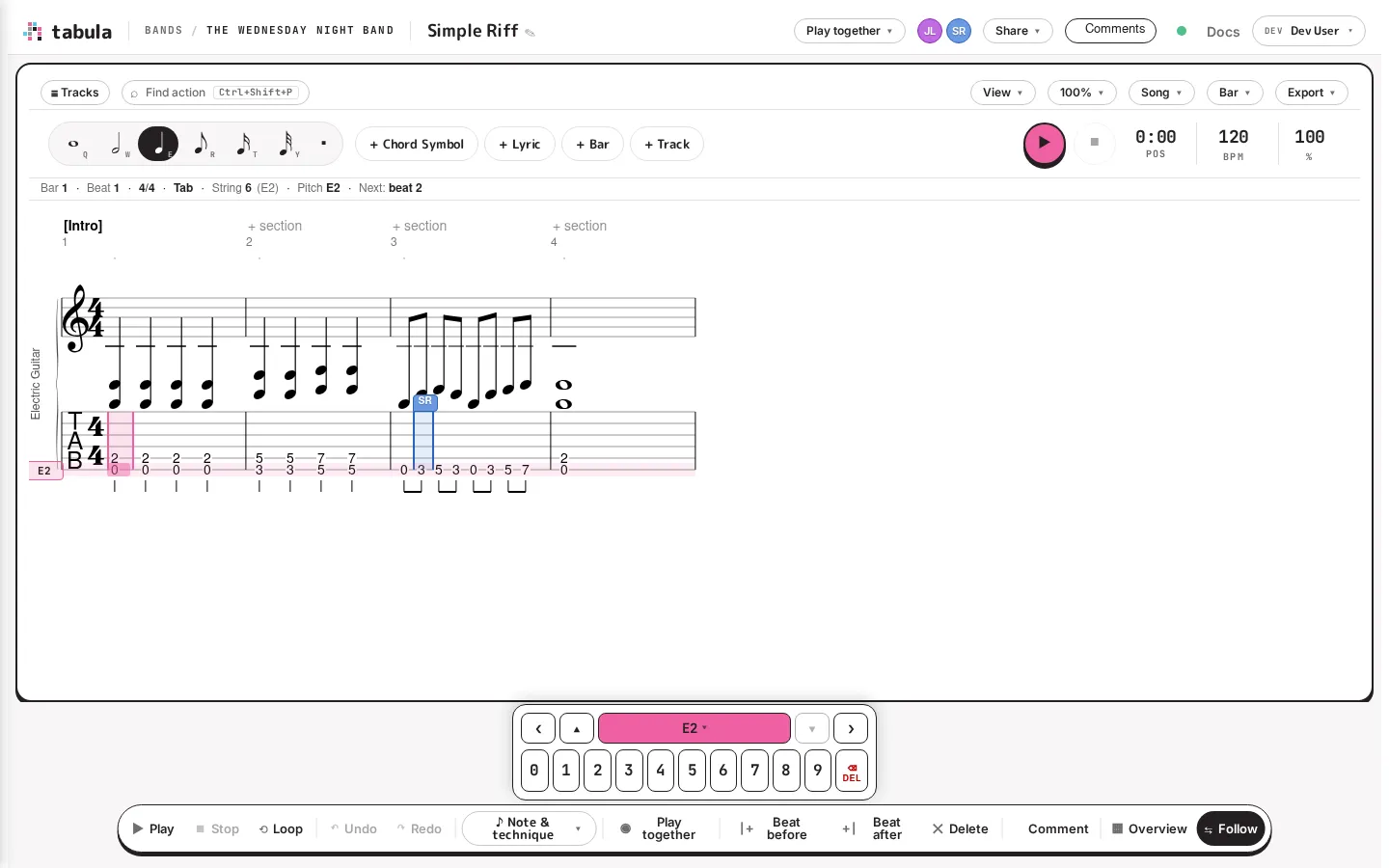Toggle the dotted note modifier

pos(323,144)
